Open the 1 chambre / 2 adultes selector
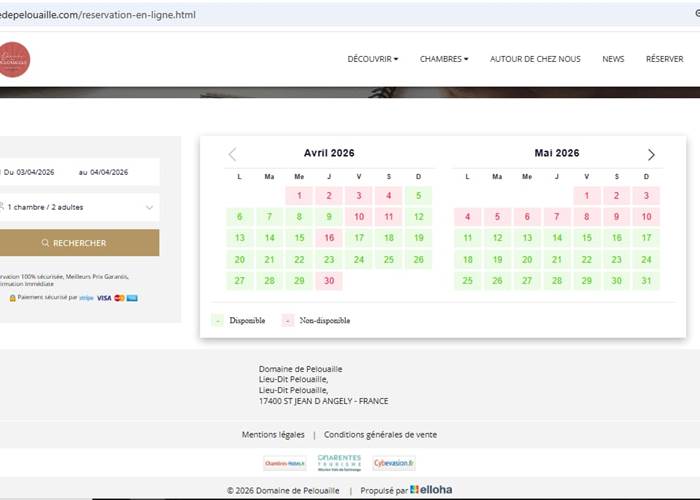Screen dimensions: 700x500 click(x=79, y=207)
